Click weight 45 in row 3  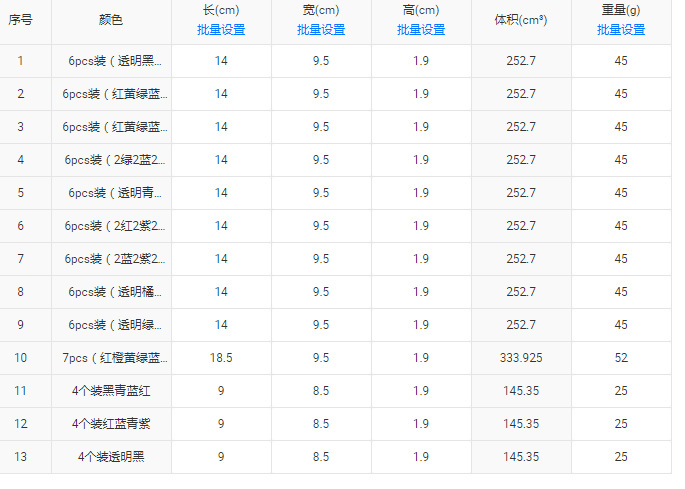(x=621, y=127)
